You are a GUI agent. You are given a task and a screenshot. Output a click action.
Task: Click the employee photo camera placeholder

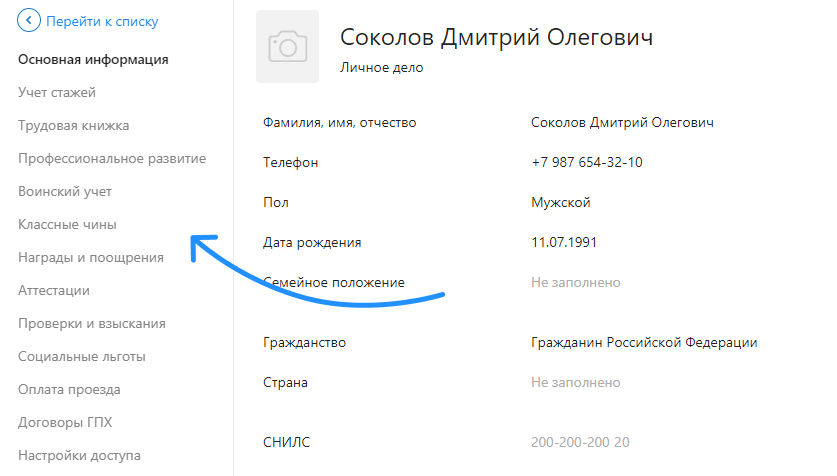287,46
